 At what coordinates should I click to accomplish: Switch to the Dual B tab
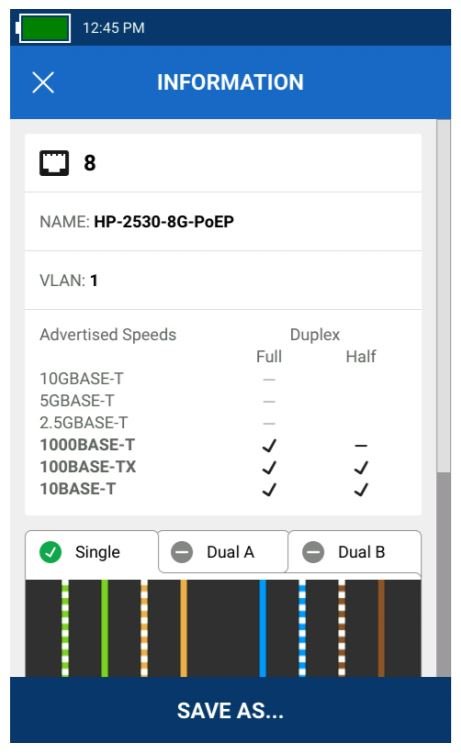[x=355, y=552]
